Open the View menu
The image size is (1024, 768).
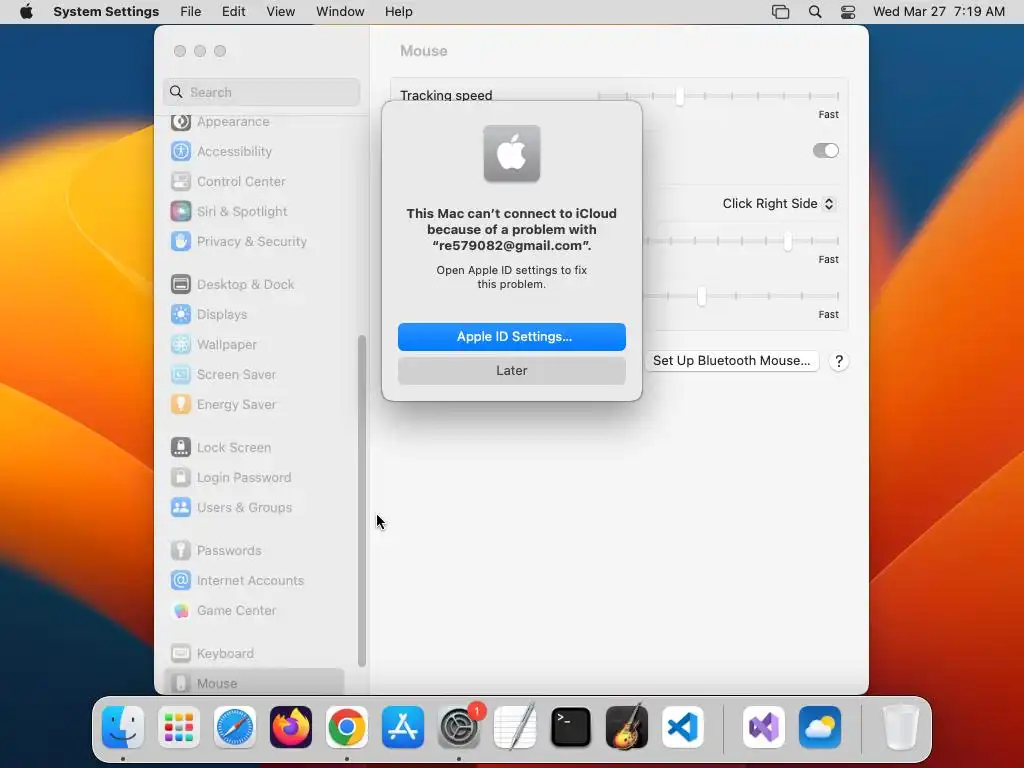281,12
